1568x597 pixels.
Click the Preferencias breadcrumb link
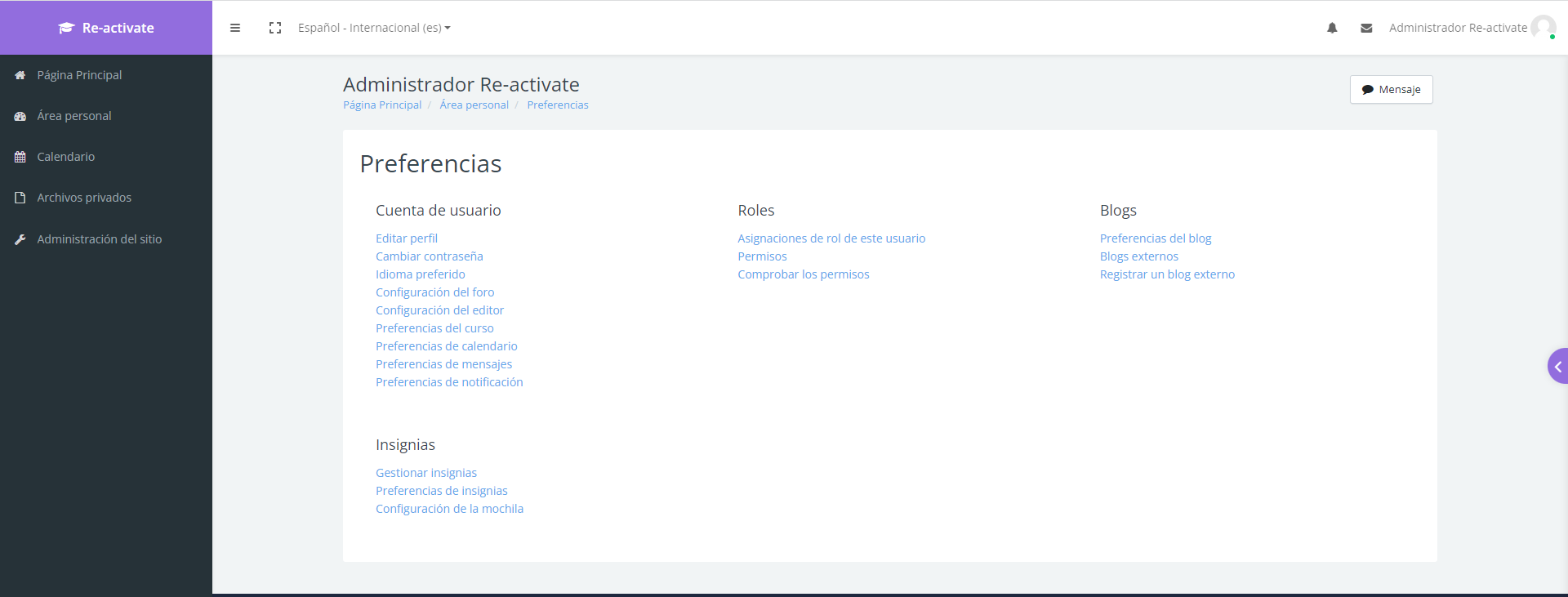[558, 105]
